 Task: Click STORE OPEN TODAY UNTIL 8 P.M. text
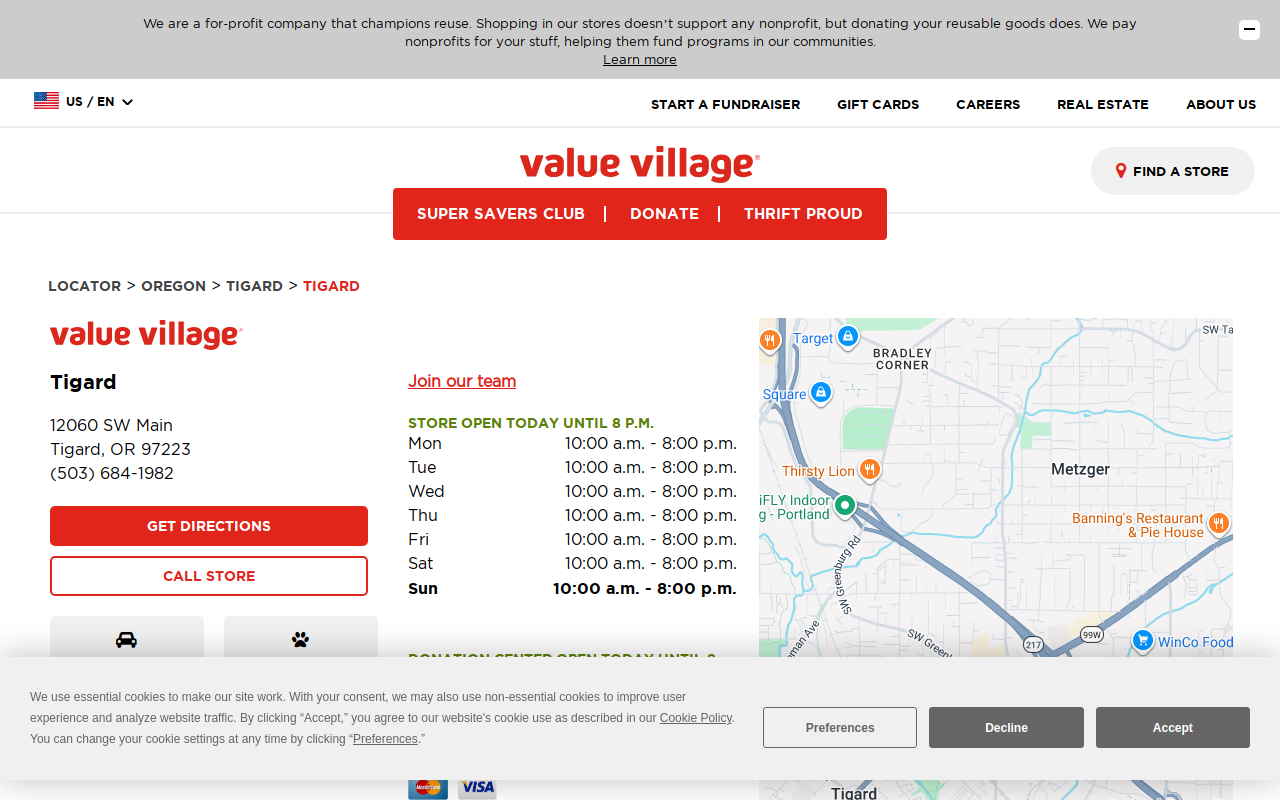click(531, 423)
